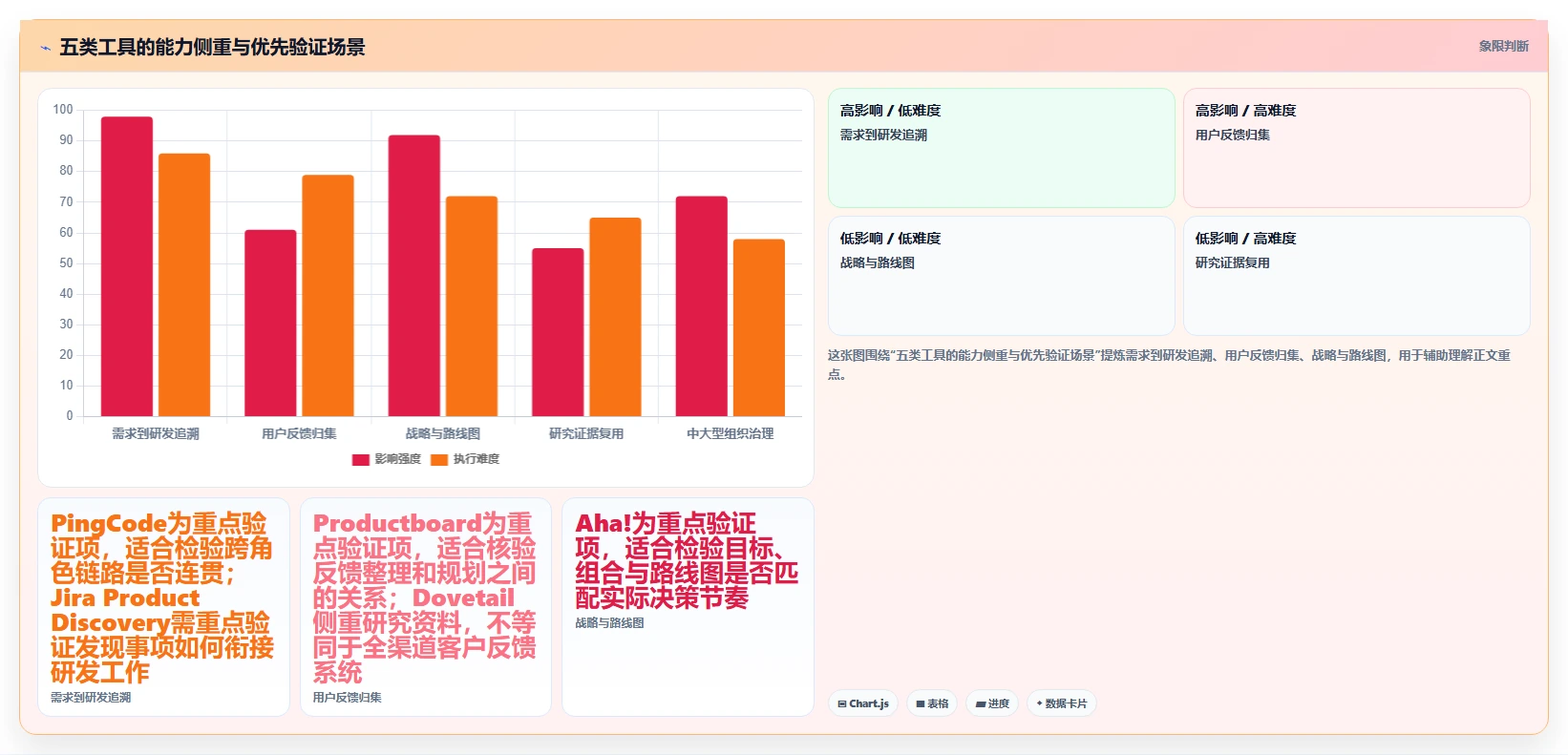Screen dimensions: 1568x755
Task: Click 需求到研发追溯 caption under PingCode card
Action: click(91, 698)
